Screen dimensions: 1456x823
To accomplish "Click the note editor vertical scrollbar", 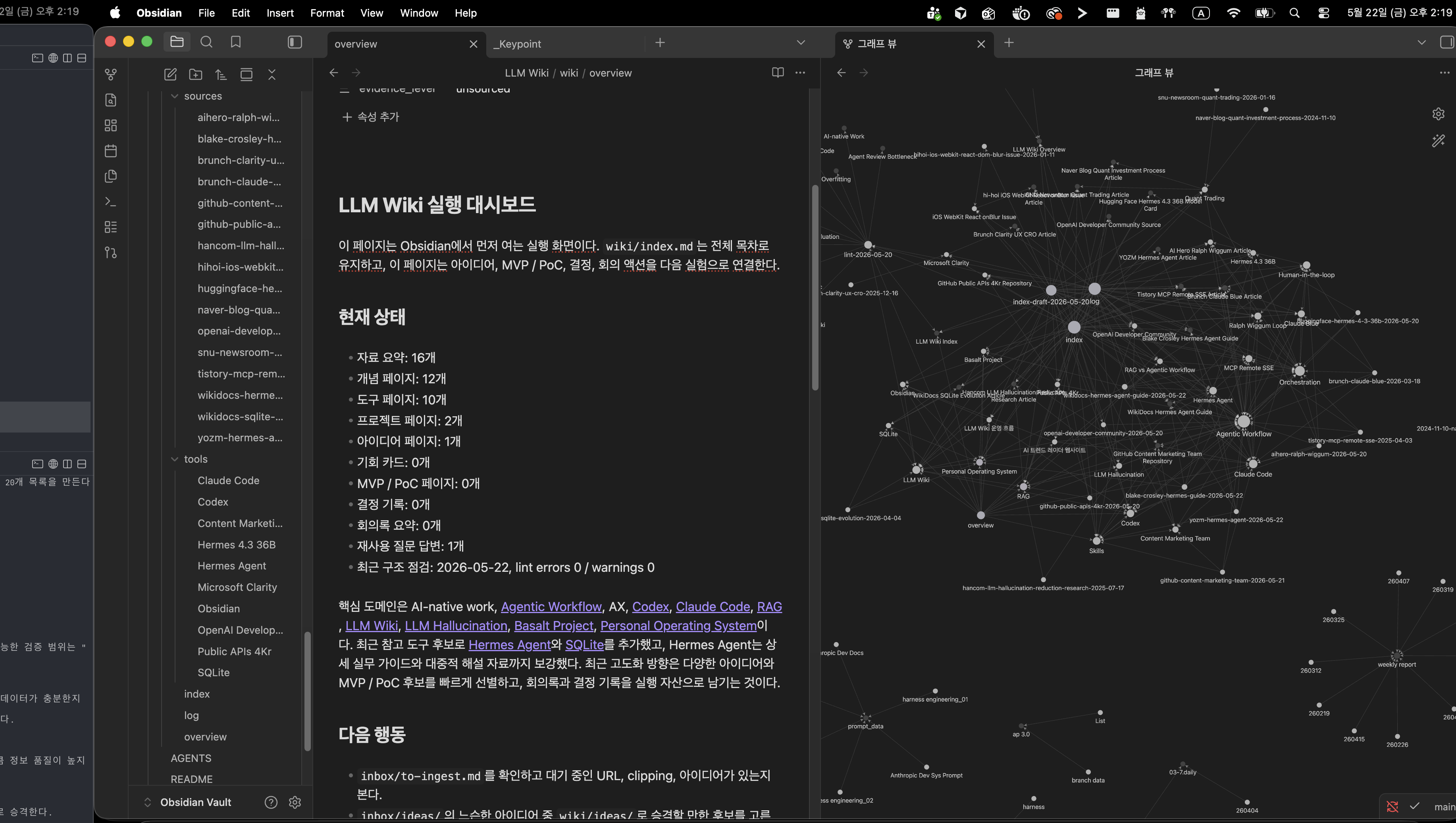I will 815,287.
